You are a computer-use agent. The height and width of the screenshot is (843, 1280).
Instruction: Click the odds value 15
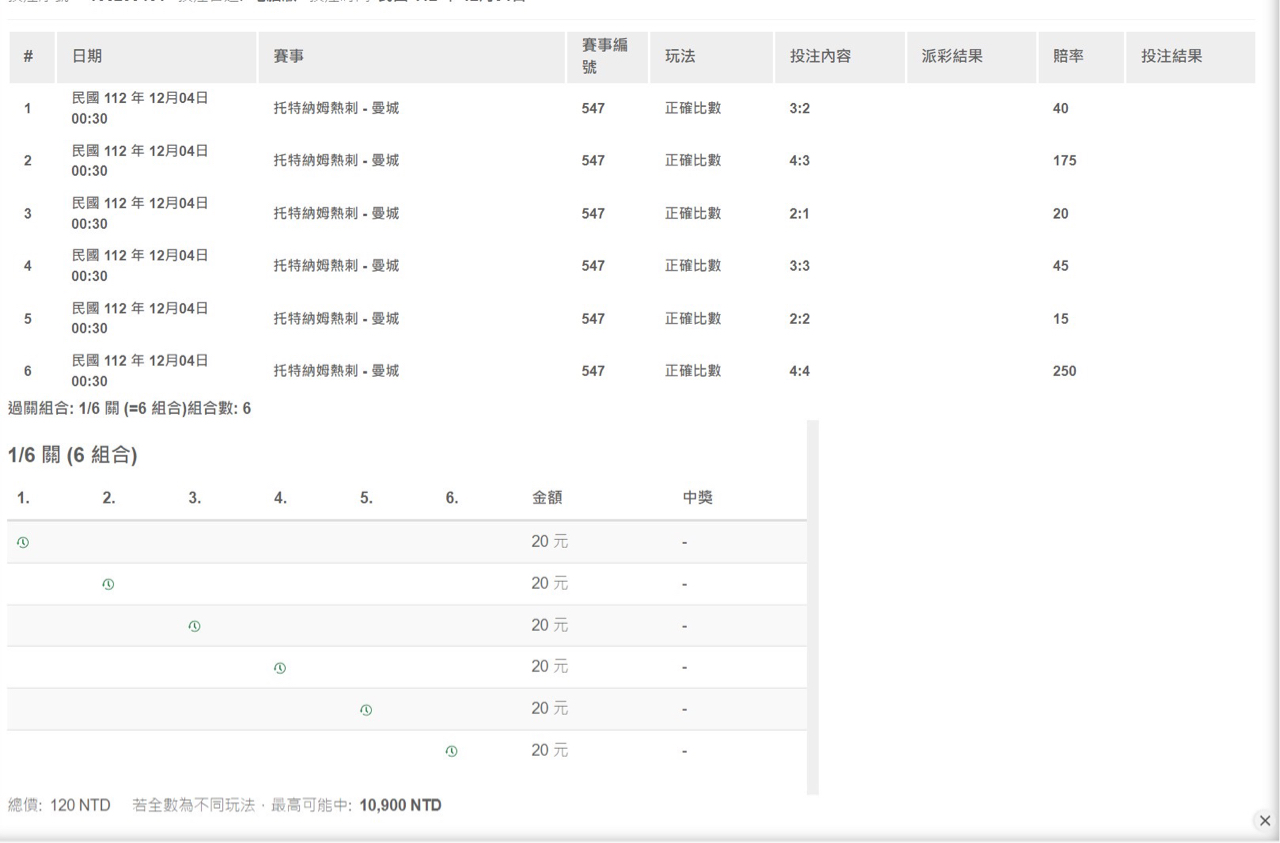click(1061, 319)
